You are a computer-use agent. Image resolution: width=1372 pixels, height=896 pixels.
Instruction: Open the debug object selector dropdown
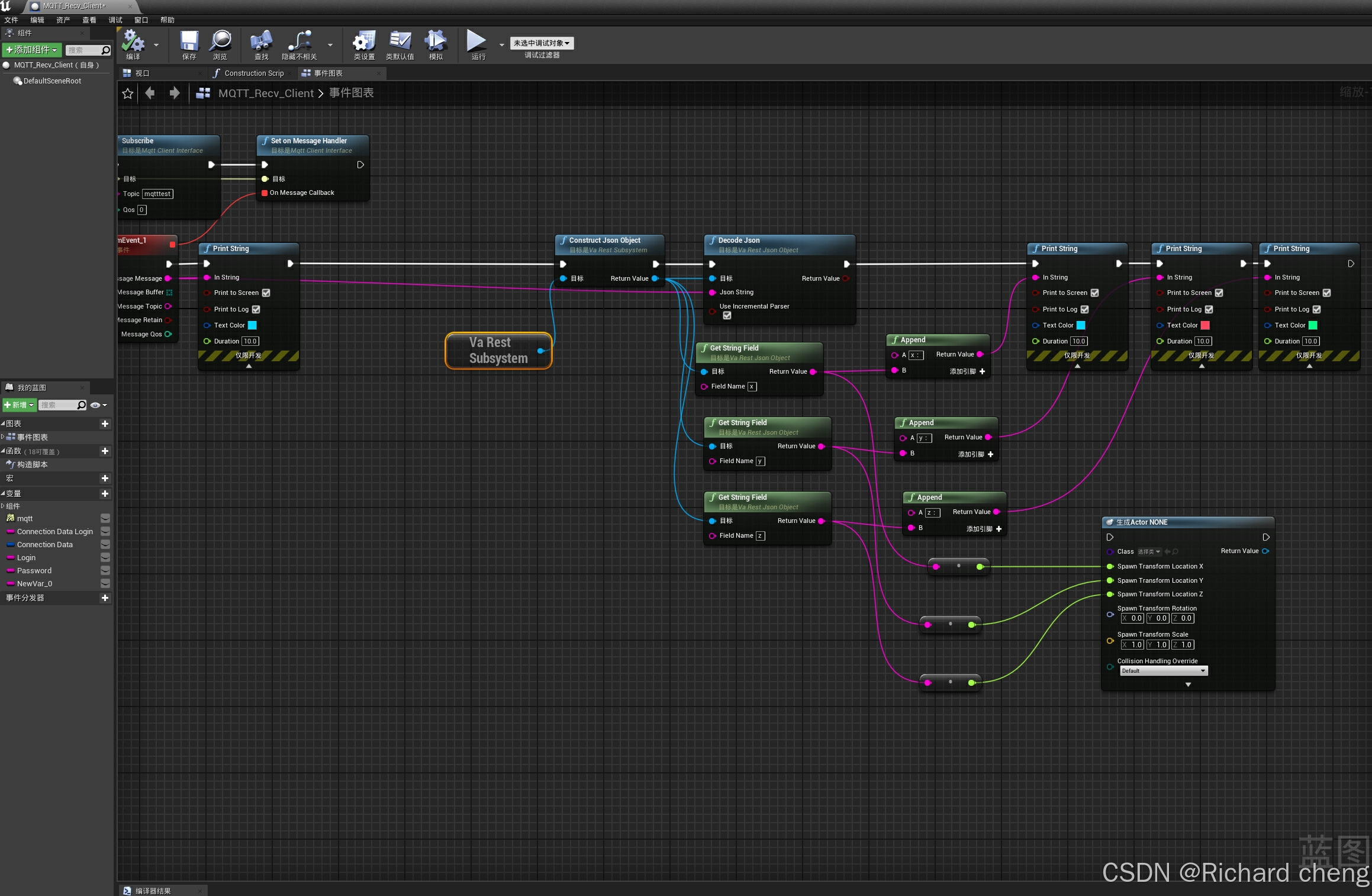point(542,43)
